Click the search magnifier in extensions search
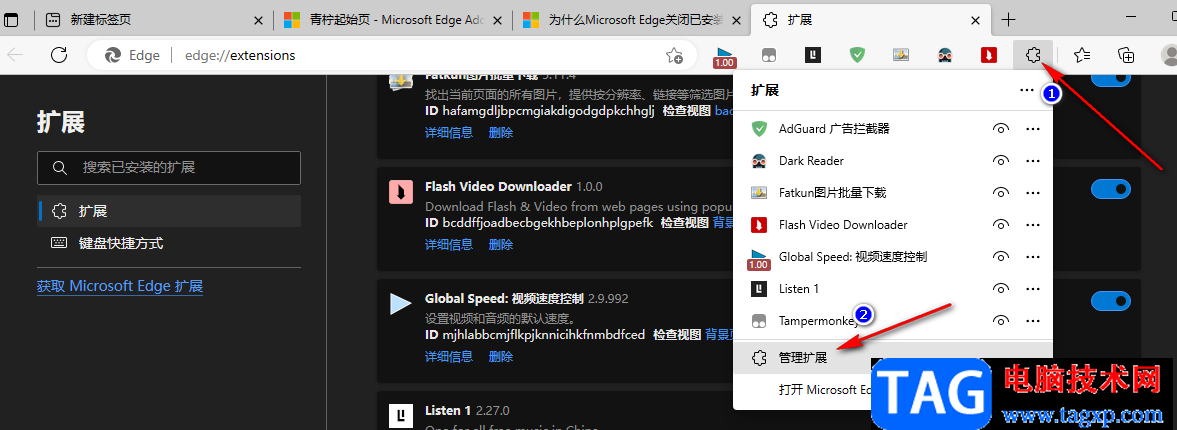Viewport: 1177px width, 430px height. tap(60, 167)
